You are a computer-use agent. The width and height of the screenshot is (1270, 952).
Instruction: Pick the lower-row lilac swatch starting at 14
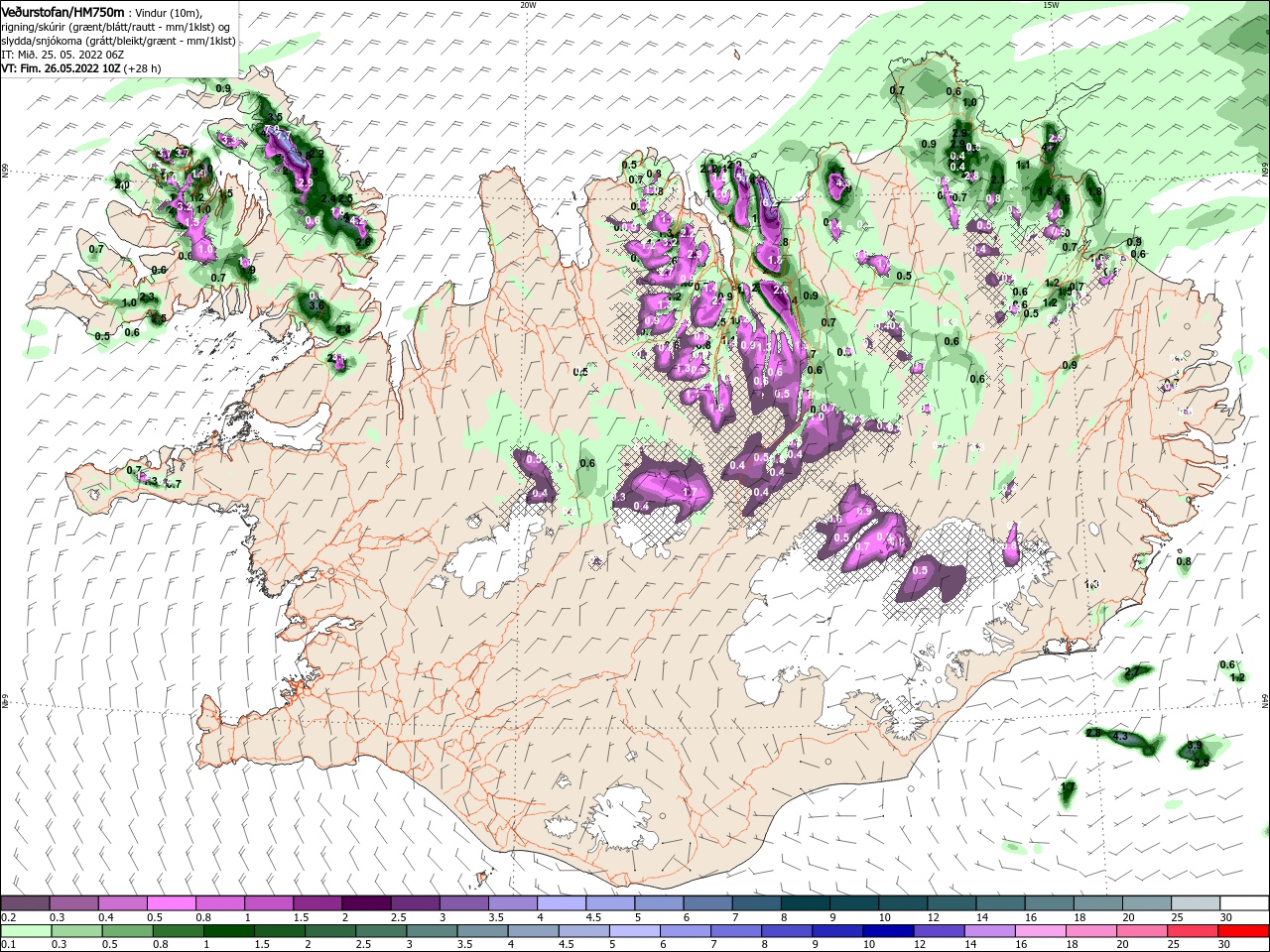990,931
